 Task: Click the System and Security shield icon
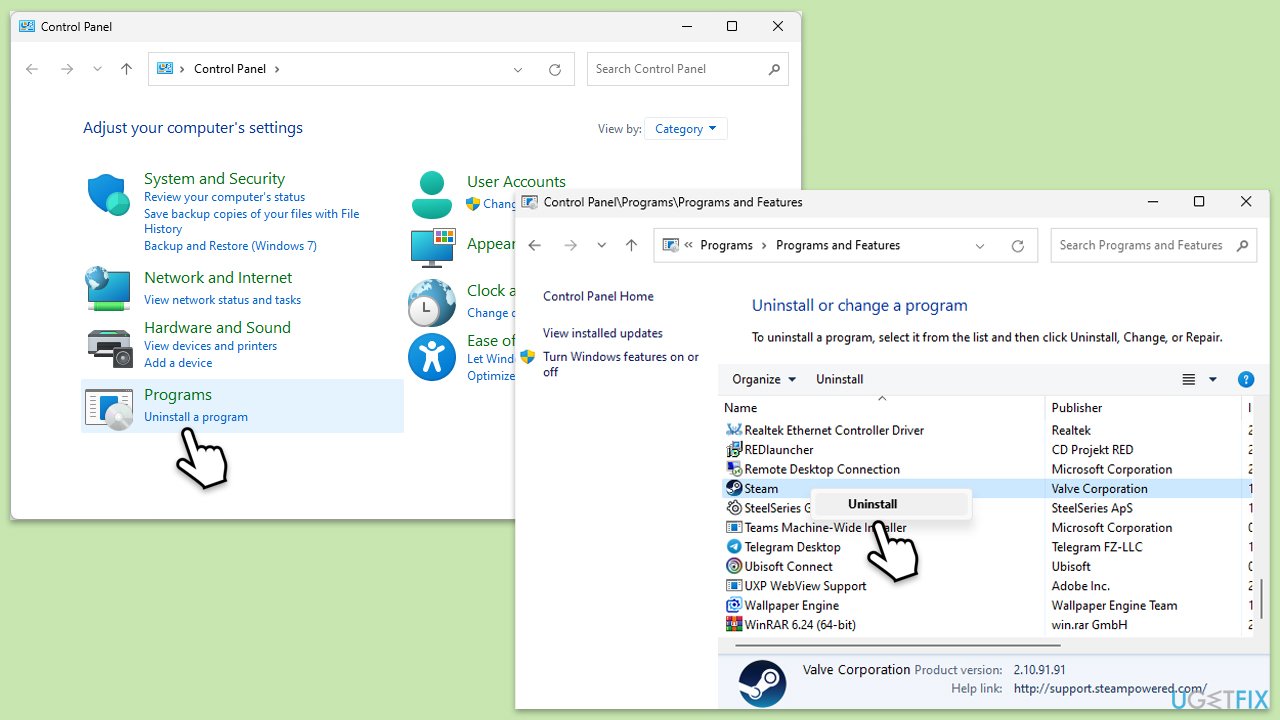tap(109, 195)
